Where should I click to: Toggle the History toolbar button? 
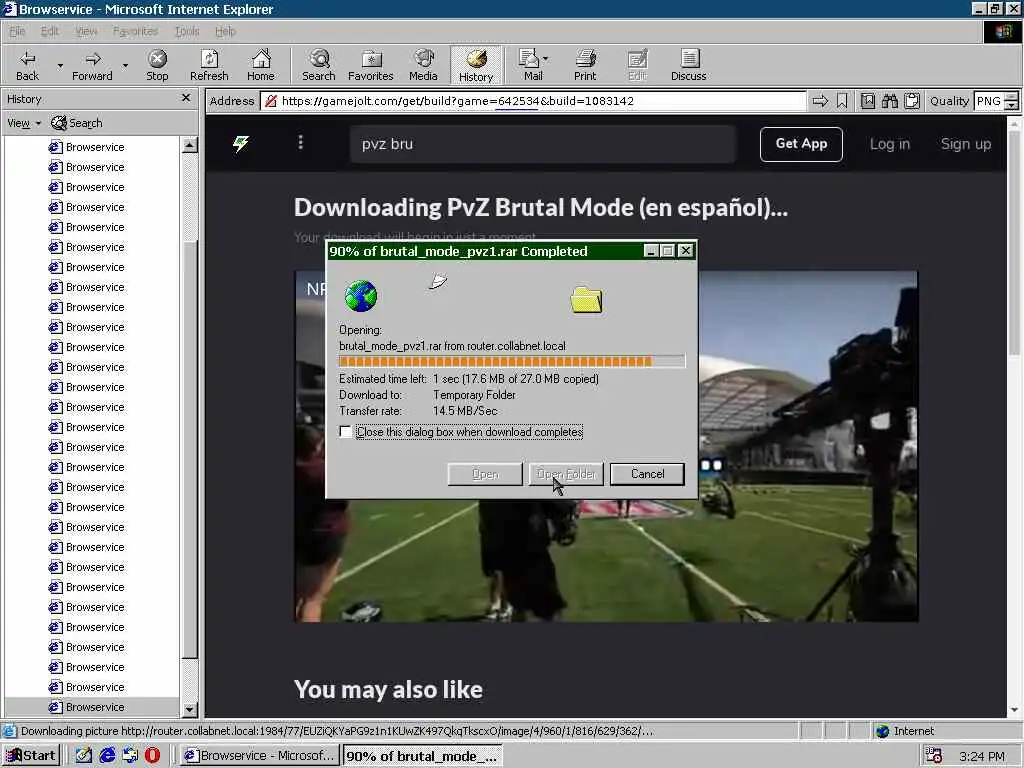476,65
